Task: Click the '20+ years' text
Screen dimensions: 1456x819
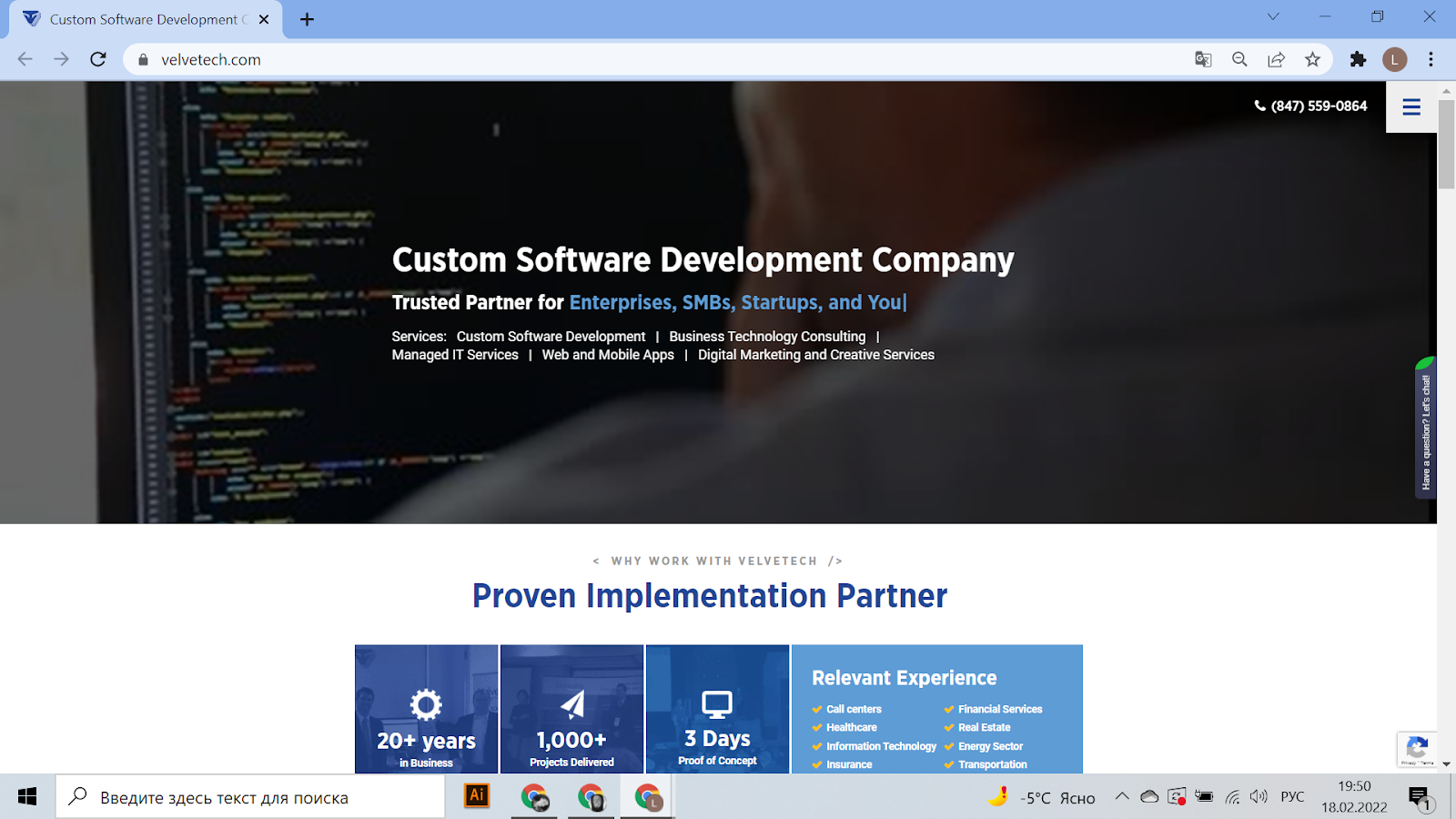Action: point(426,741)
